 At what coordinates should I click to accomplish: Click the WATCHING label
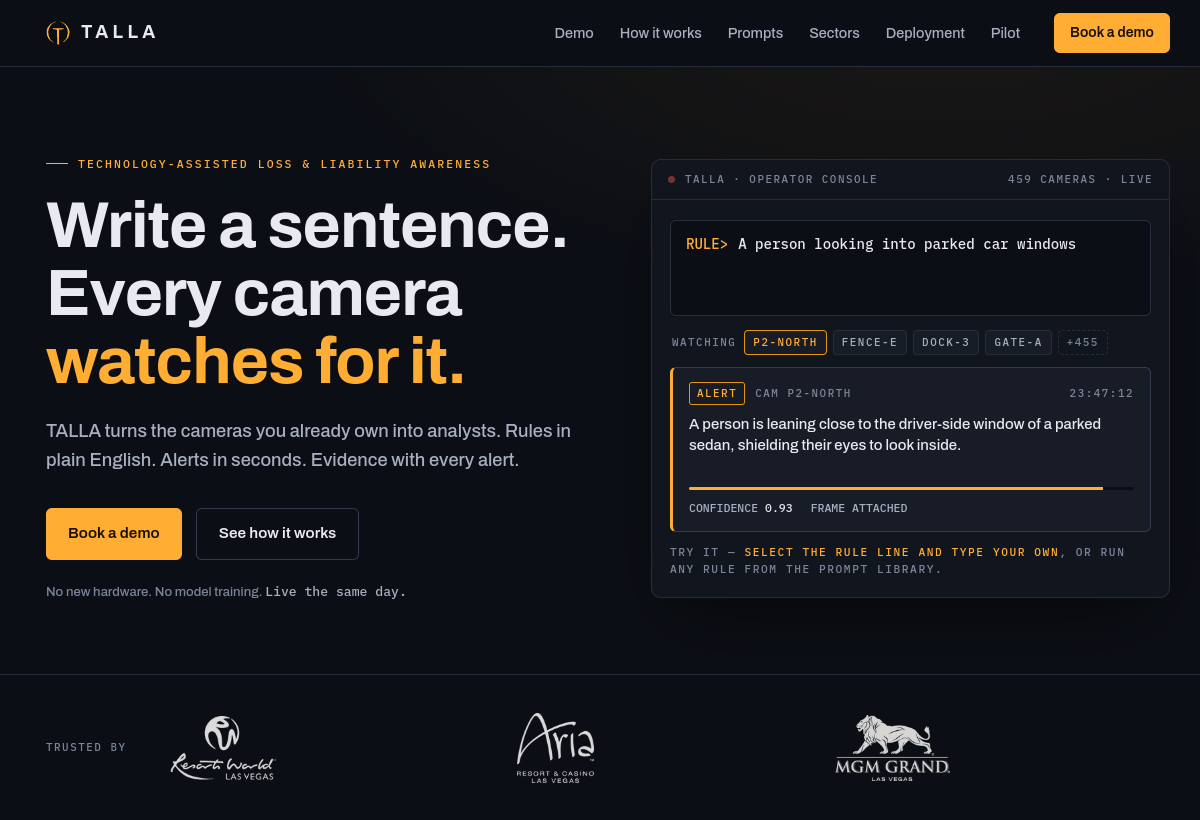click(704, 343)
